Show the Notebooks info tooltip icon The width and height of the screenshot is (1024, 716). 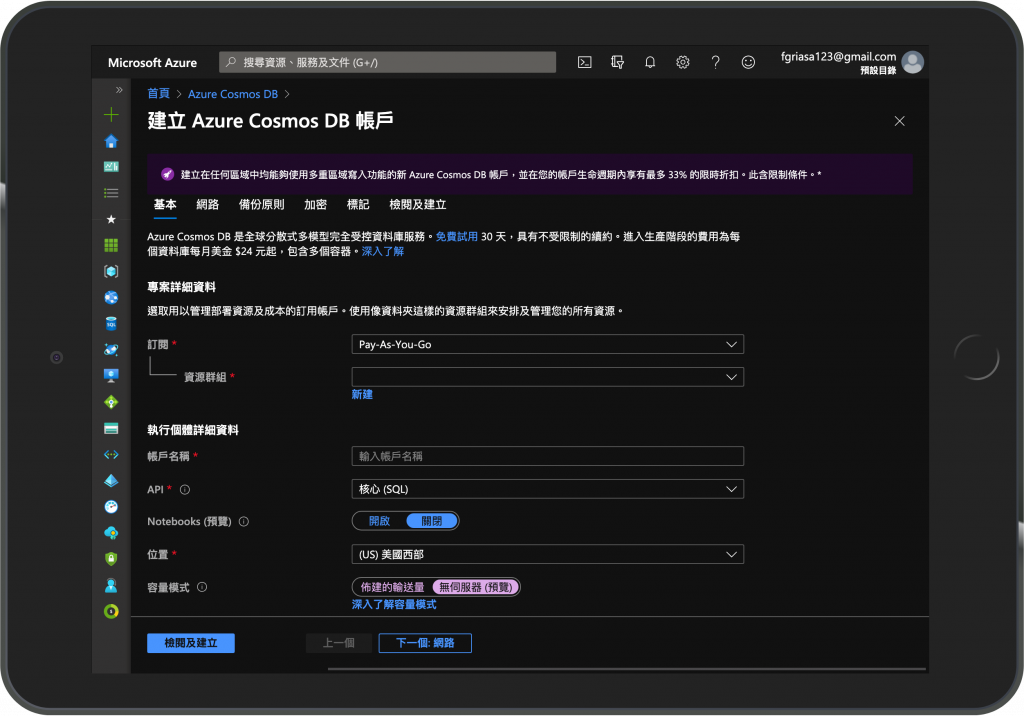pyautogui.click(x=244, y=521)
